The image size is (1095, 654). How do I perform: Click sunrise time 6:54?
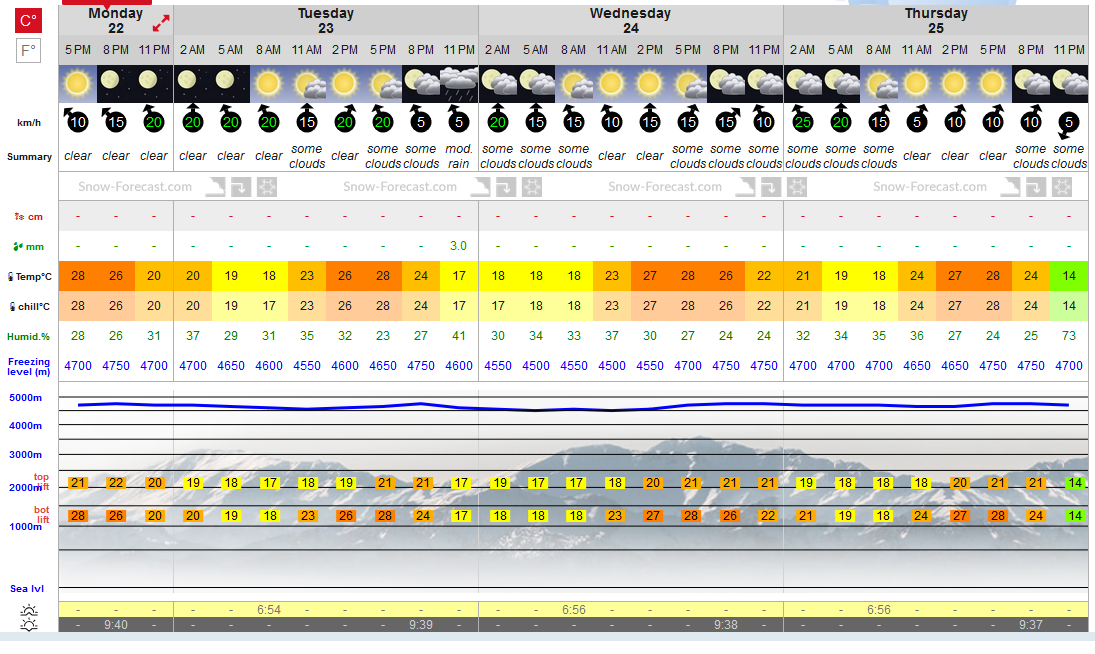tap(268, 610)
